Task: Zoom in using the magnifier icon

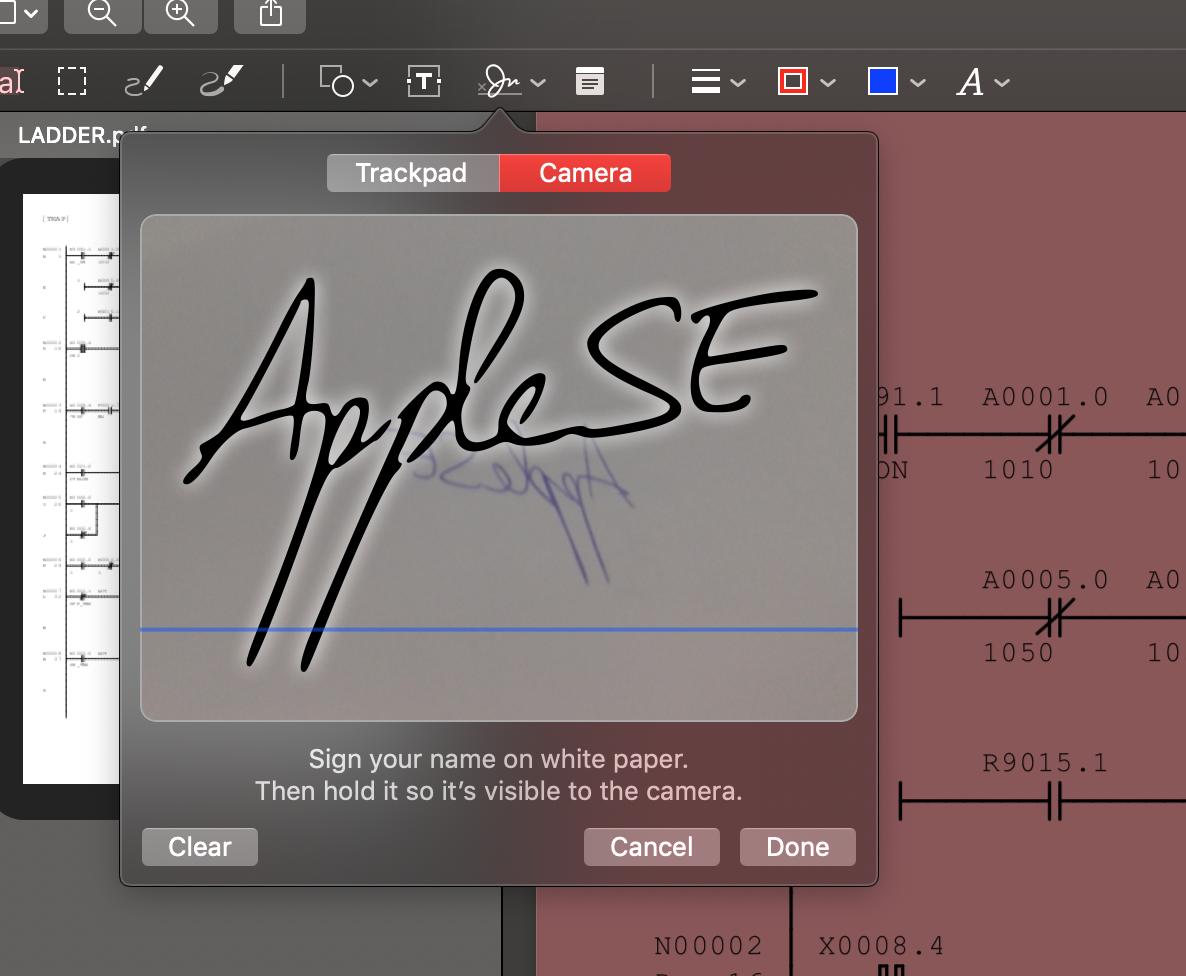Action: pyautogui.click(x=181, y=14)
